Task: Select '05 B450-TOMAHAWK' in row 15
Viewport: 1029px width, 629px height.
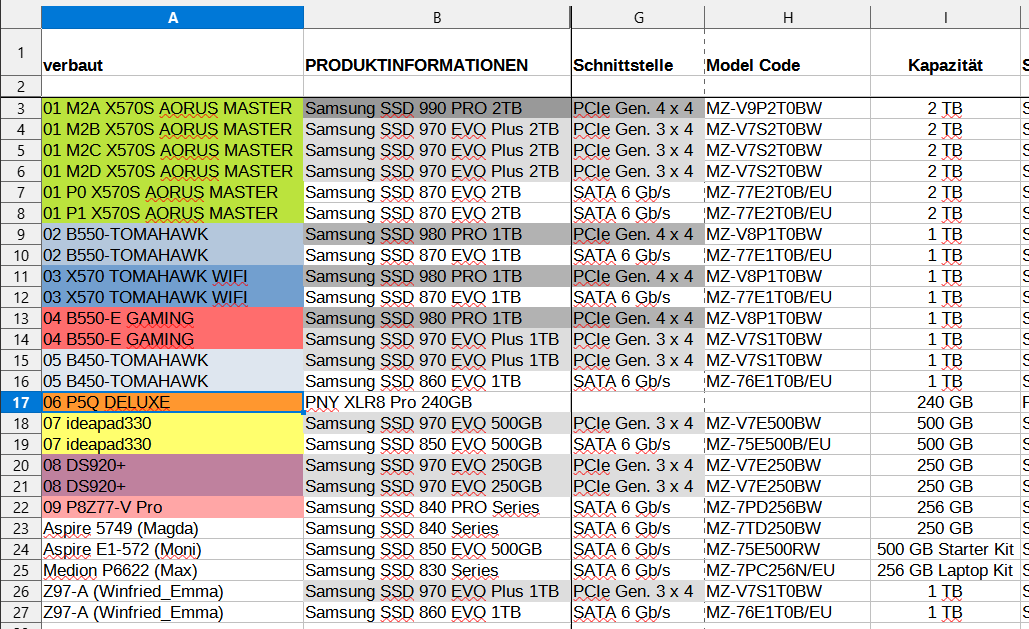Action: pyautogui.click(x=173, y=360)
